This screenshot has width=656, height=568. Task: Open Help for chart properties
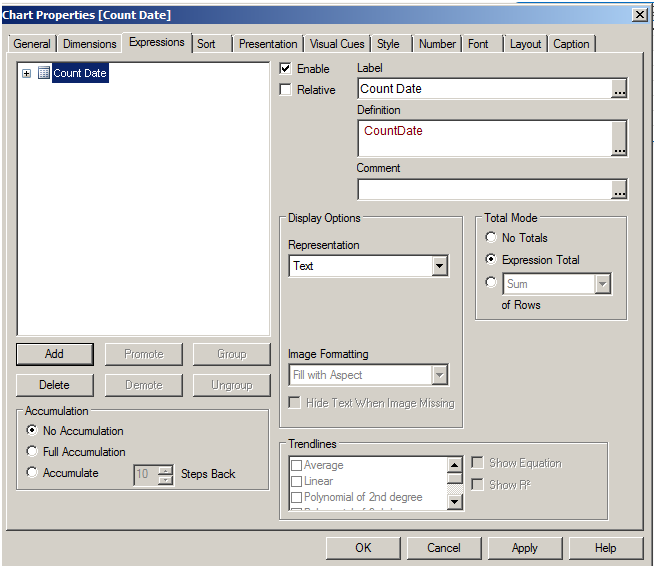pyautogui.click(x=605, y=548)
